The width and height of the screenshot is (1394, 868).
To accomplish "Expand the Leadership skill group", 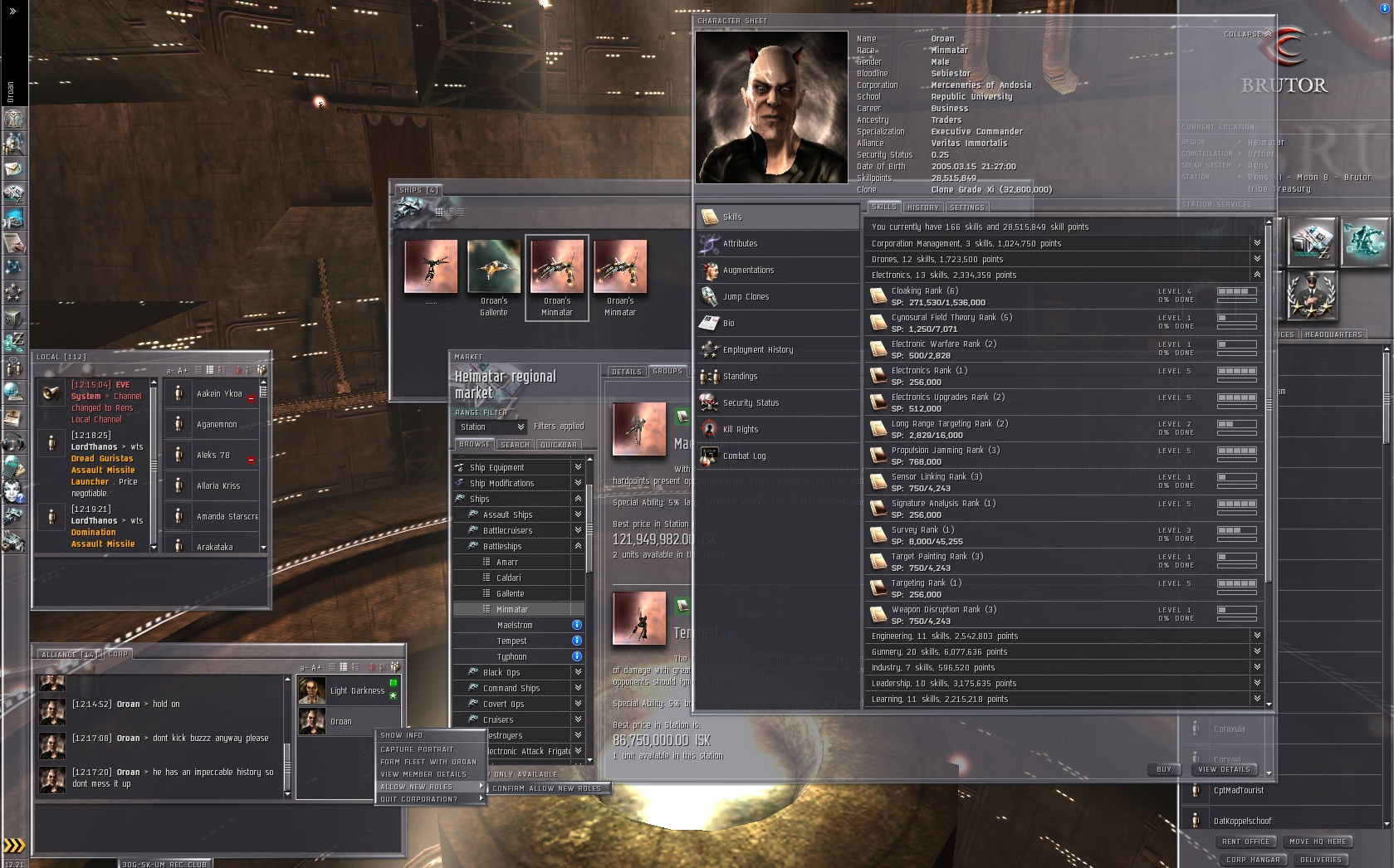I will pyautogui.click(x=1257, y=683).
